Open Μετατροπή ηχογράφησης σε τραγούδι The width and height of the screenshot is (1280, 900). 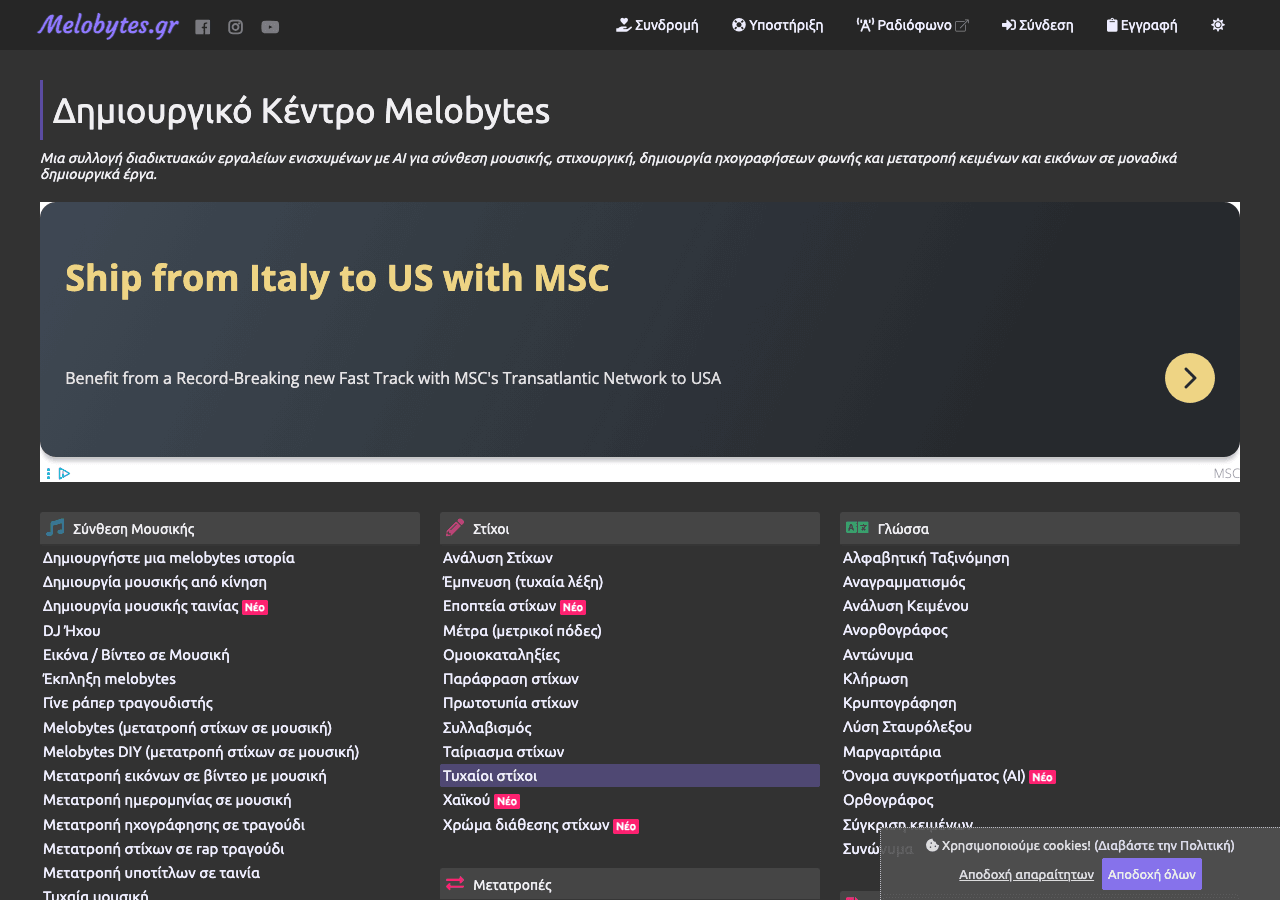pos(174,824)
